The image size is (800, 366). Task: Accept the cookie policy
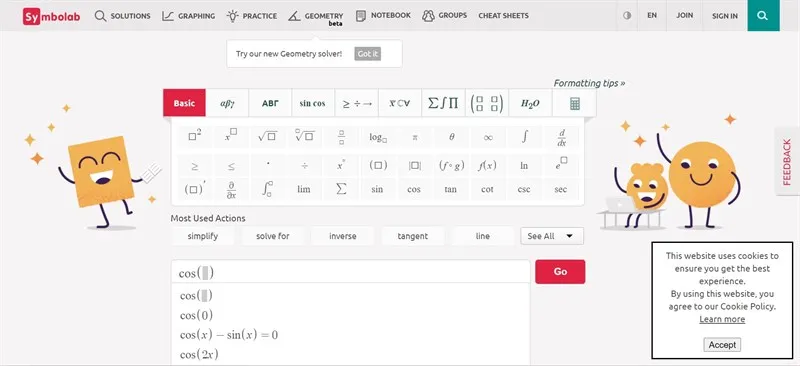(x=722, y=345)
